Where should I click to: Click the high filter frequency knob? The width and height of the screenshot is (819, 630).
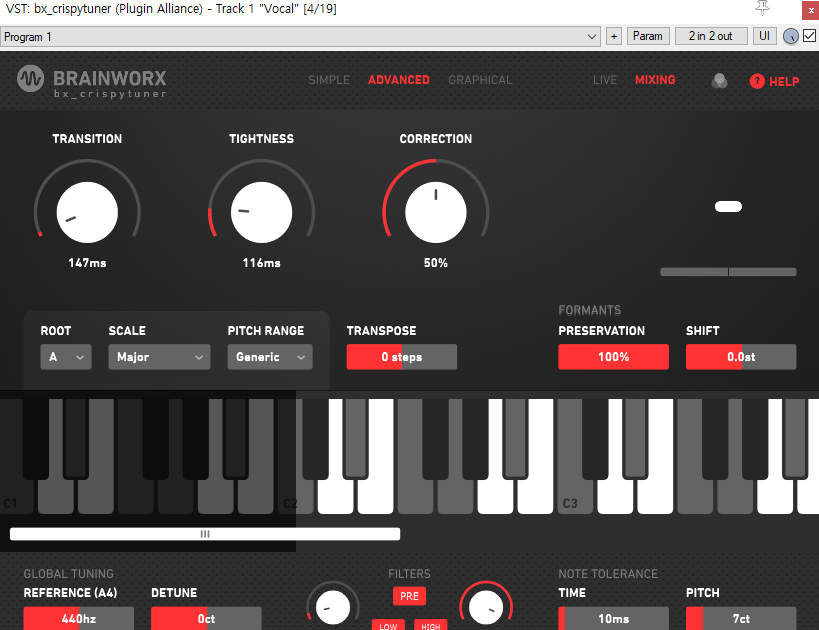point(486,608)
